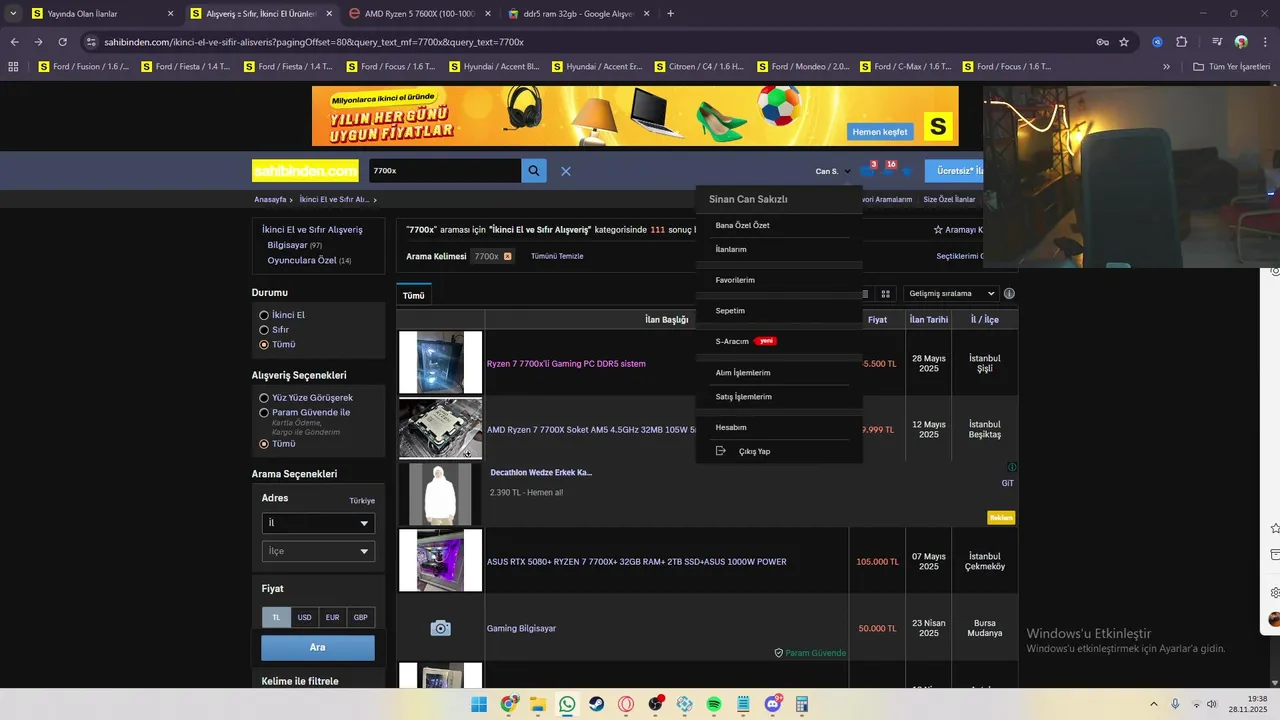Click Tümünü Temizle link

tap(557, 256)
